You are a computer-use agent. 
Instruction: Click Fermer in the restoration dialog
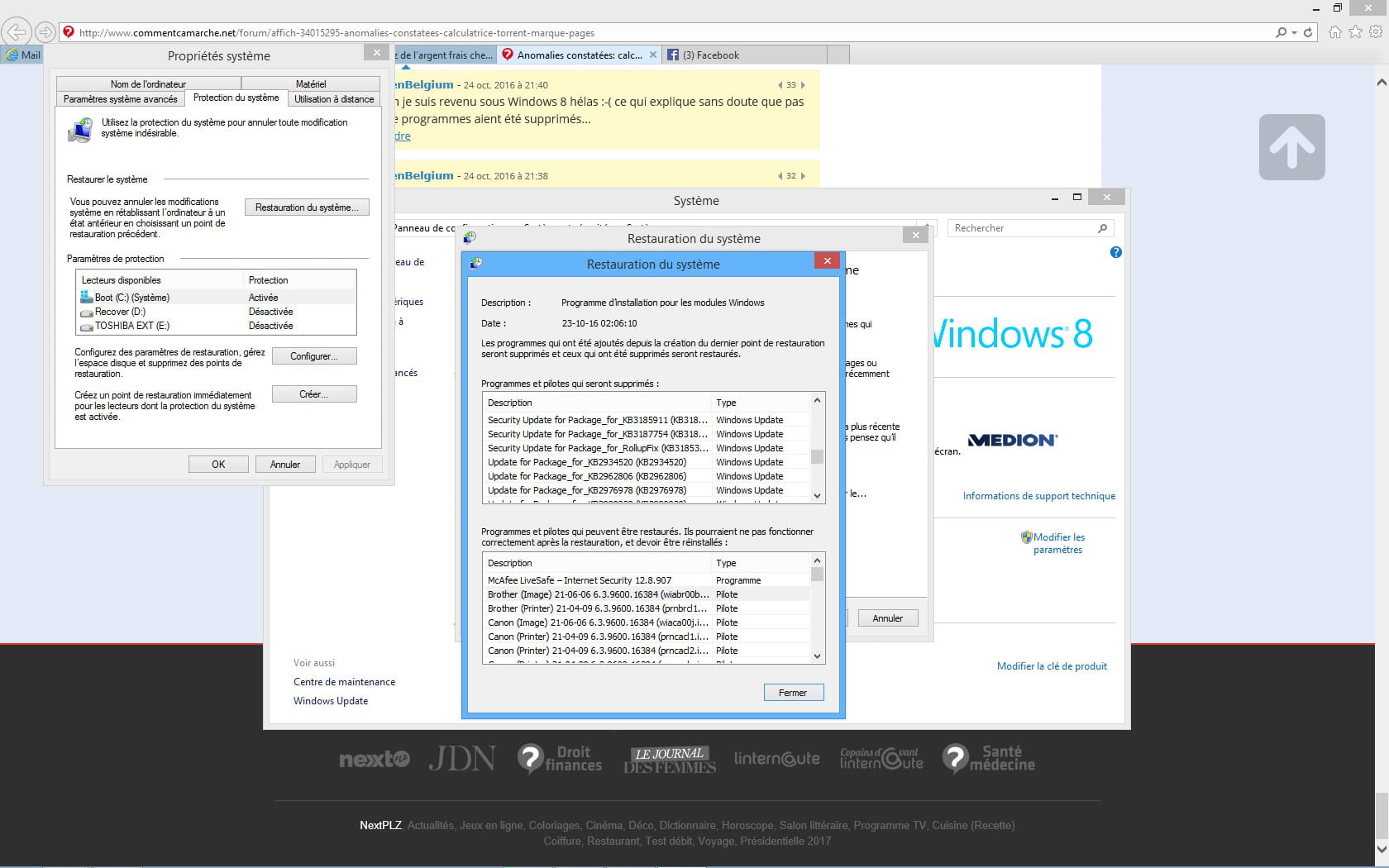794,693
